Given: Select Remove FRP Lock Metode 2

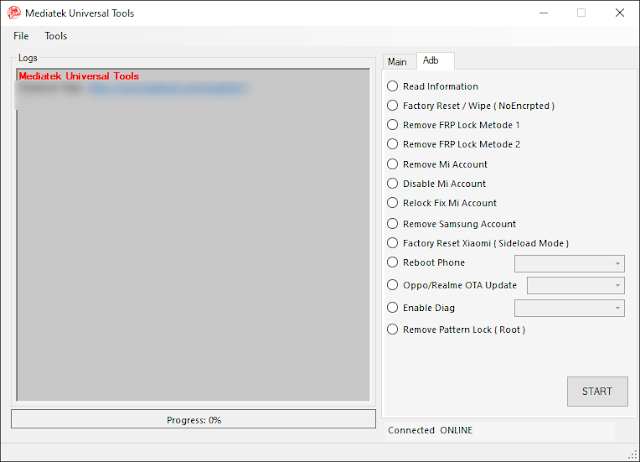Looking at the screenshot, I should (x=453, y=144).
